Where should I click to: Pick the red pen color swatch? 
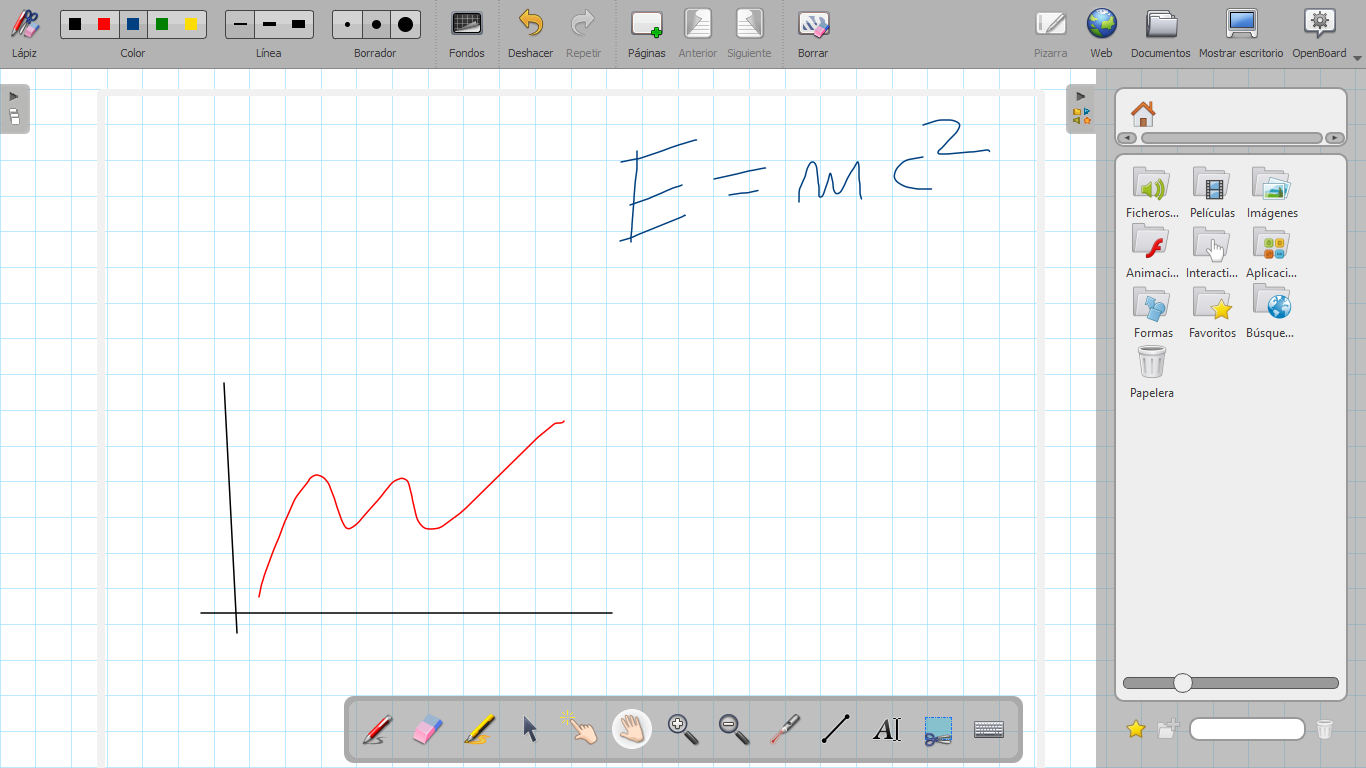(x=104, y=24)
